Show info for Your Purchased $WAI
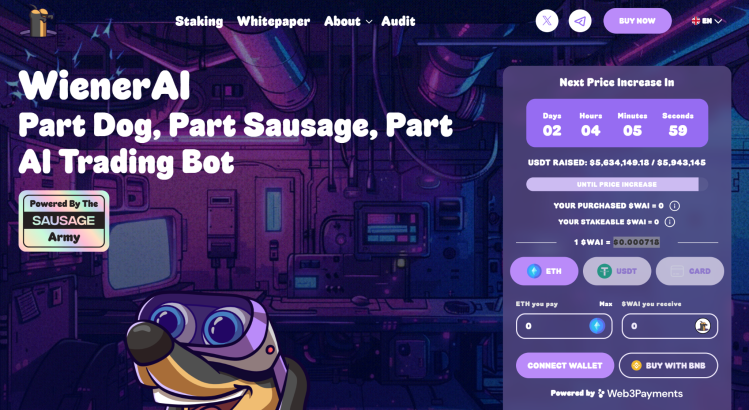Screen dimensions: 749x410 674,206
